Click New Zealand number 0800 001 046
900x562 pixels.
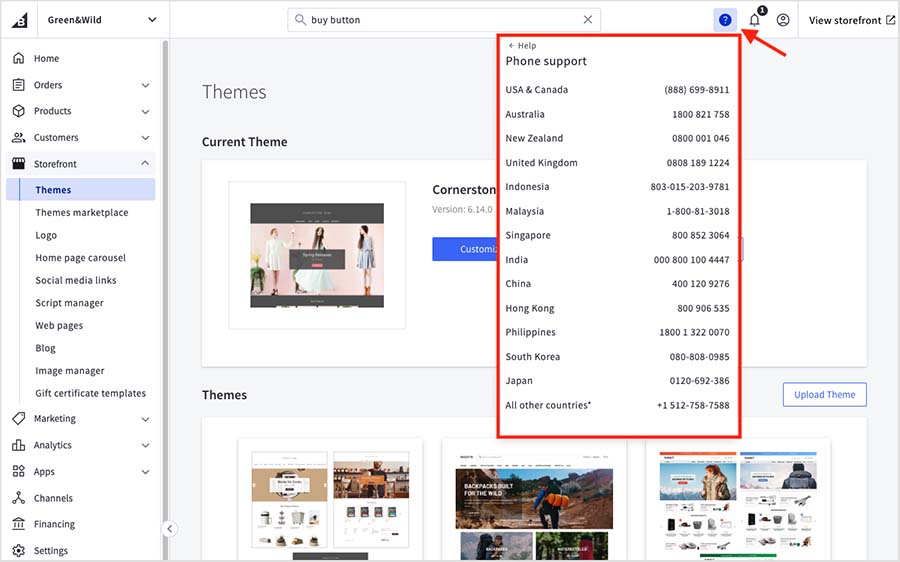click(x=700, y=138)
